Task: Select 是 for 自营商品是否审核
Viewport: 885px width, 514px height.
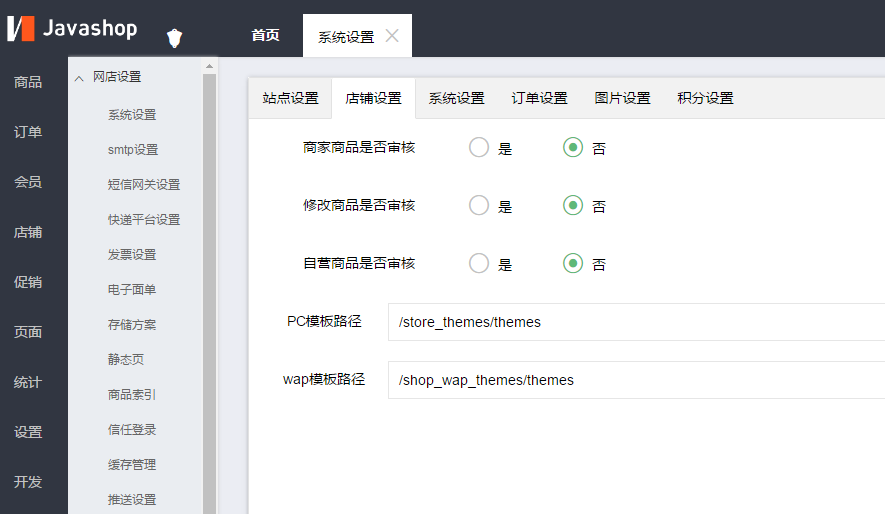Action: coord(479,264)
